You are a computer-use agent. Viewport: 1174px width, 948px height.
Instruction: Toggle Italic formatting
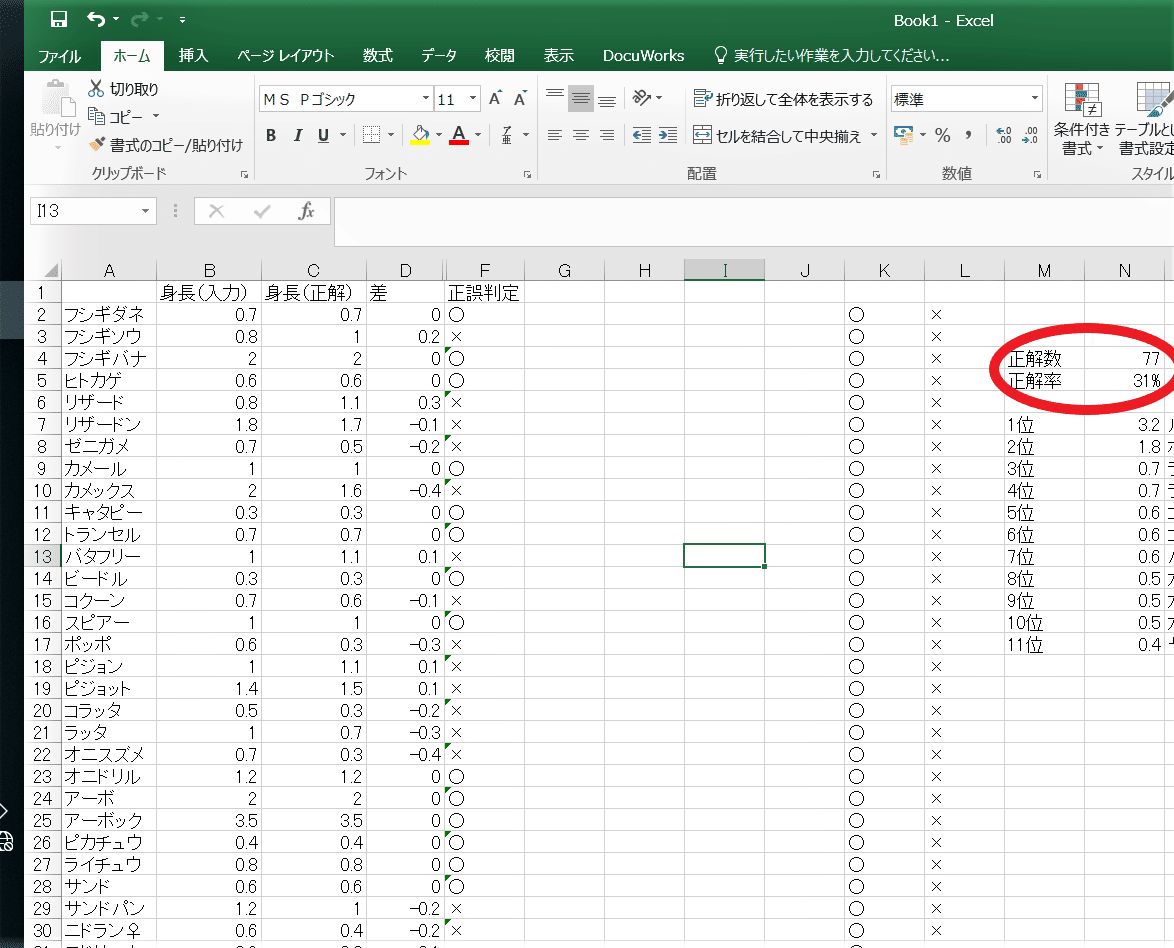click(297, 135)
